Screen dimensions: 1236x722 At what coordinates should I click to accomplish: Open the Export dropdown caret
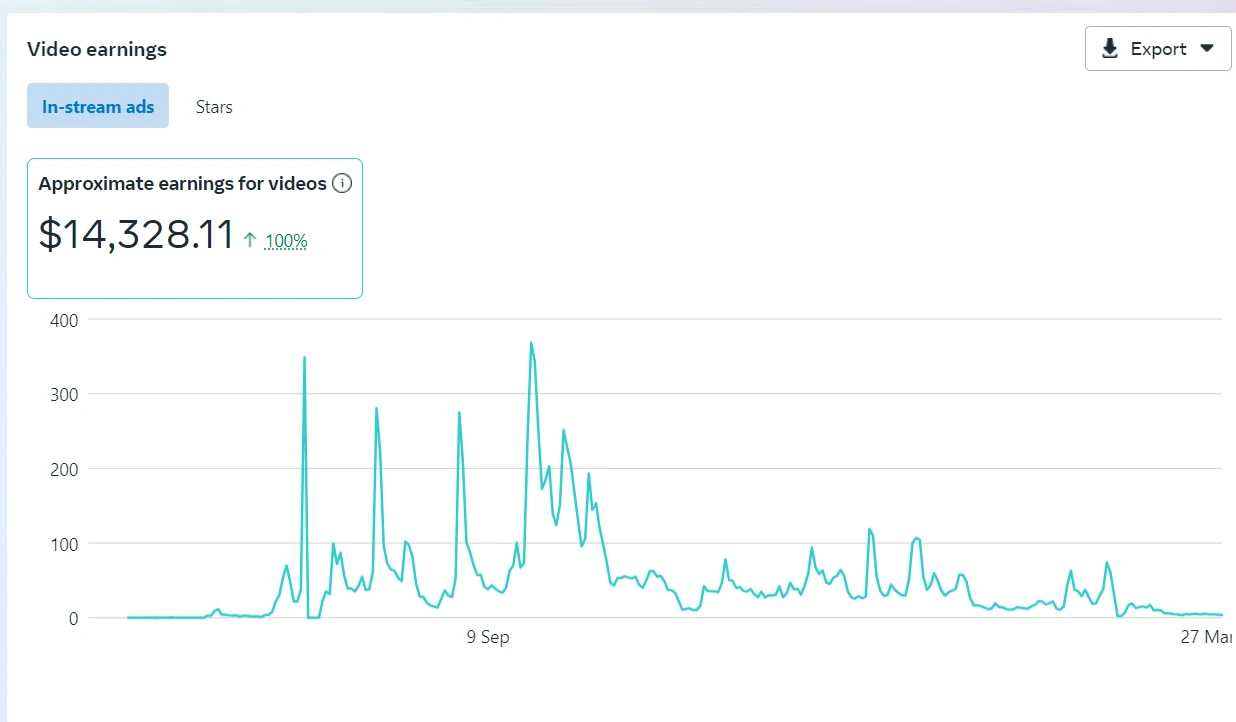tap(1206, 48)
